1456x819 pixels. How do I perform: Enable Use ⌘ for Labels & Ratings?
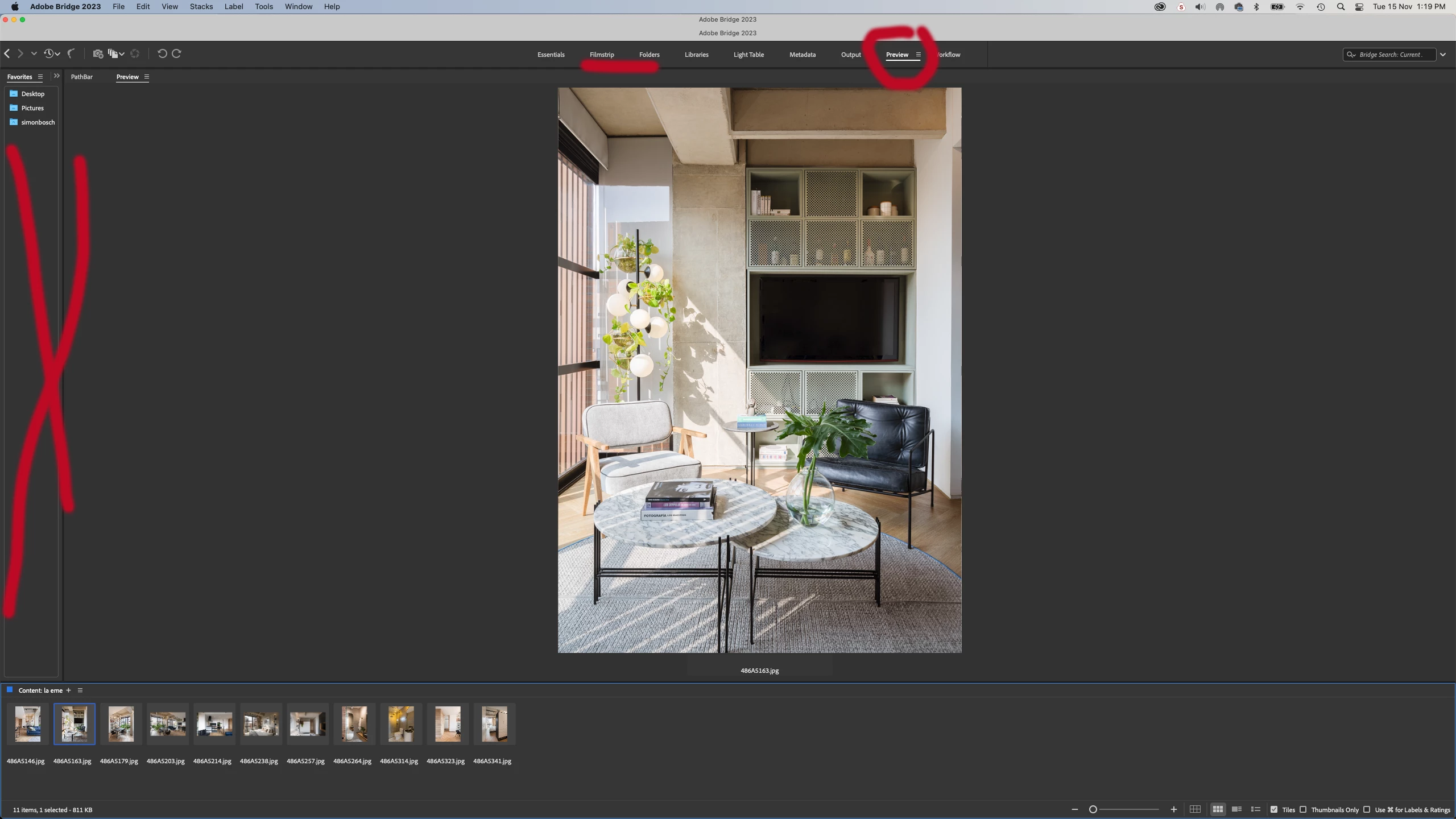[x=1367, y=809]
